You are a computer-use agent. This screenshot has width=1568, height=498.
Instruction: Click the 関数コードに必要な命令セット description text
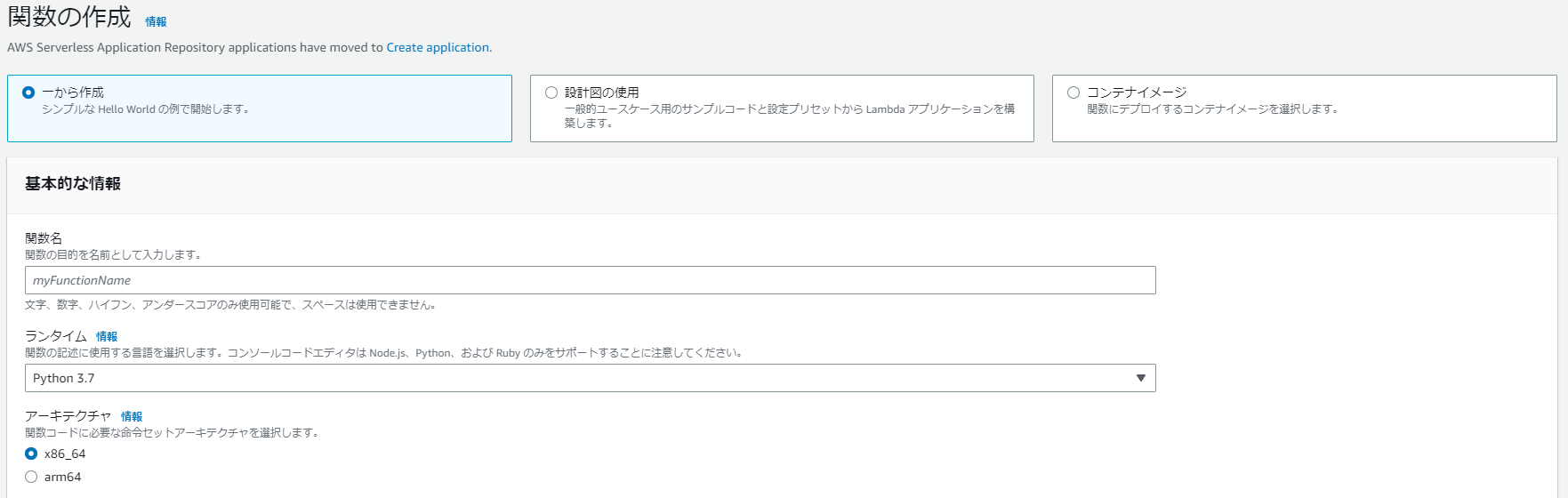tap(173, 432)
